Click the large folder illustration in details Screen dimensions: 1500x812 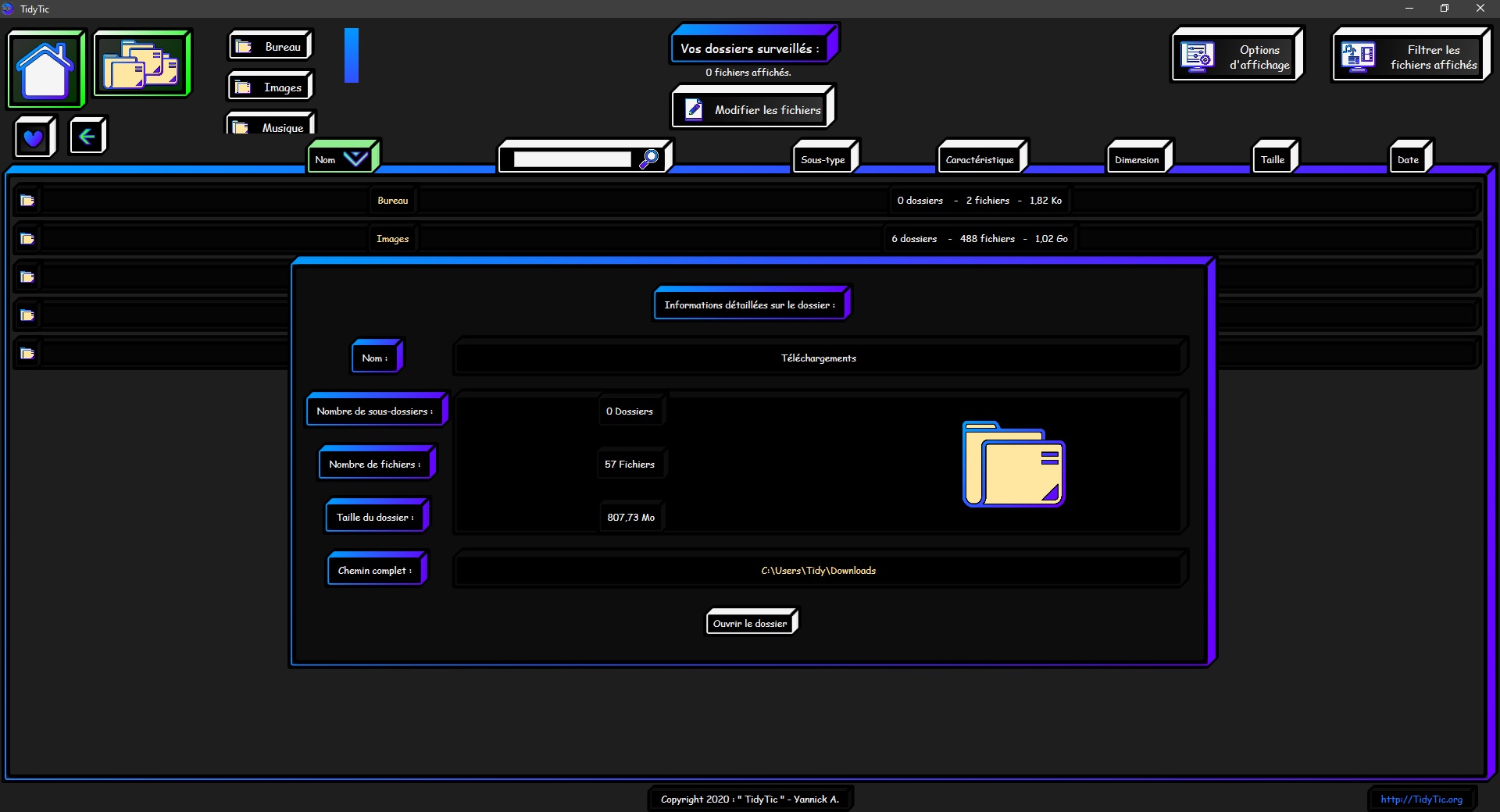(x=1013, y=465)
